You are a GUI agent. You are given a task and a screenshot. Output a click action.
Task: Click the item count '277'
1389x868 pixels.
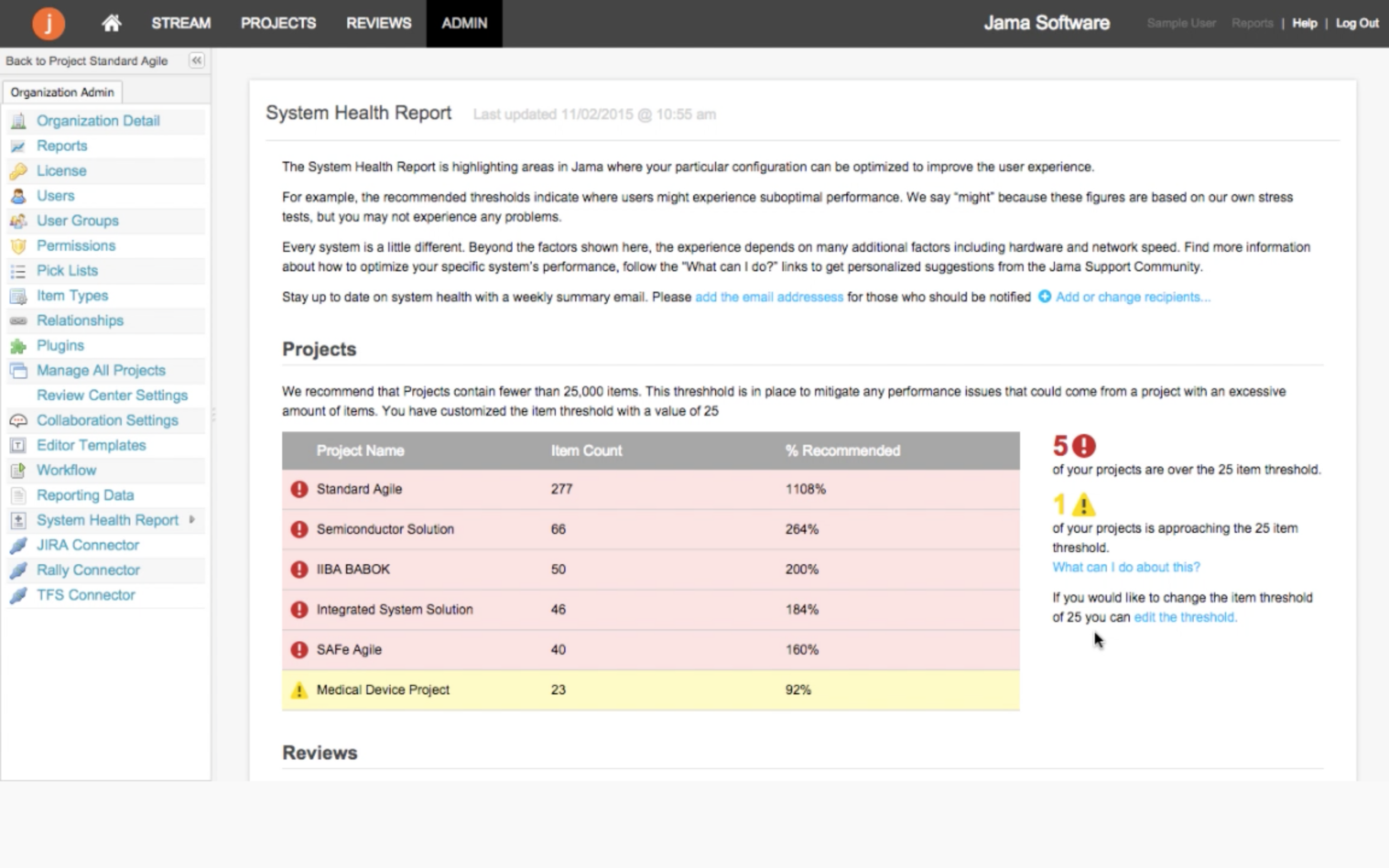point(562,489)
